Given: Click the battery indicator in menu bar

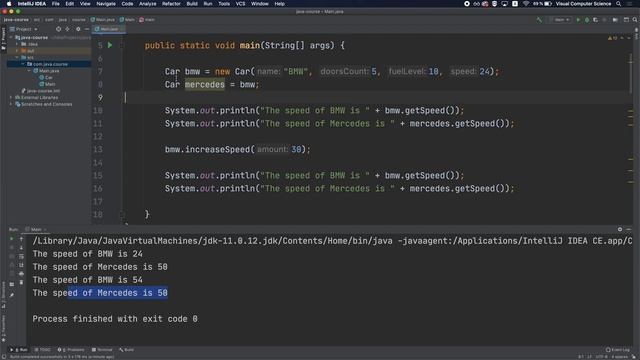Looking at the screenshot, I should pyautogui.click(x=542, y=4).
